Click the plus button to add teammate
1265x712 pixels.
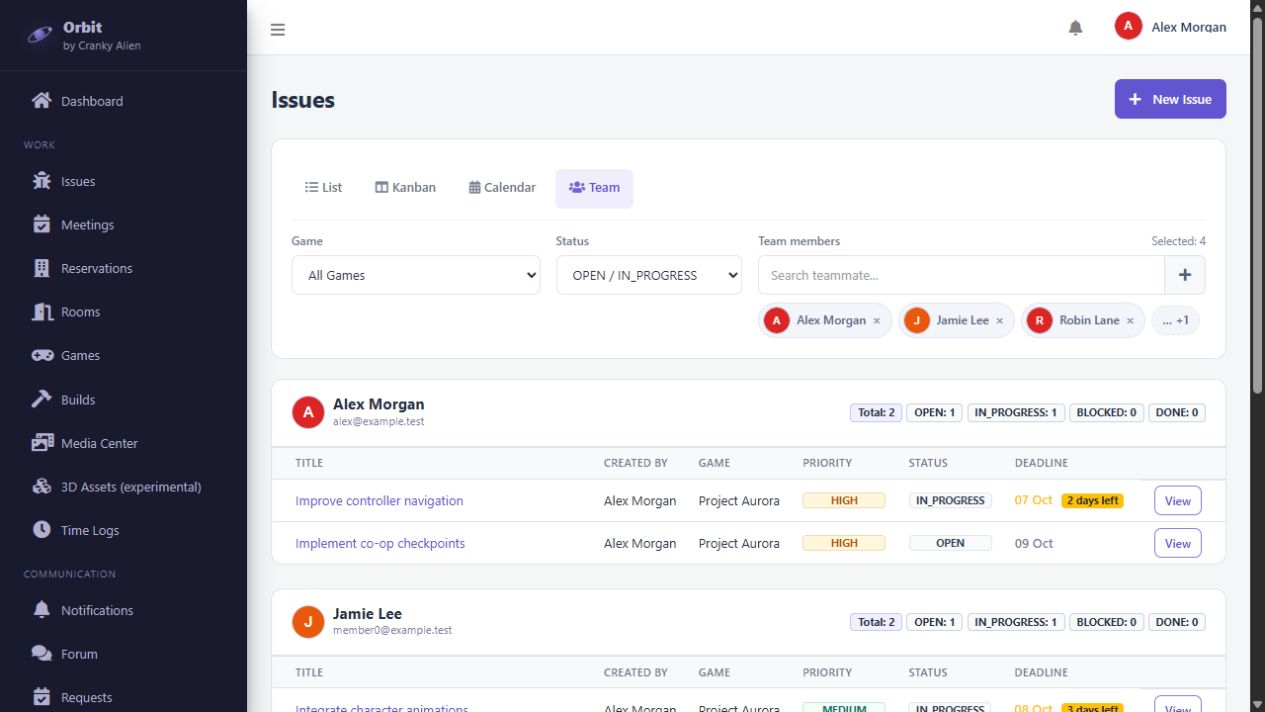1185,275
